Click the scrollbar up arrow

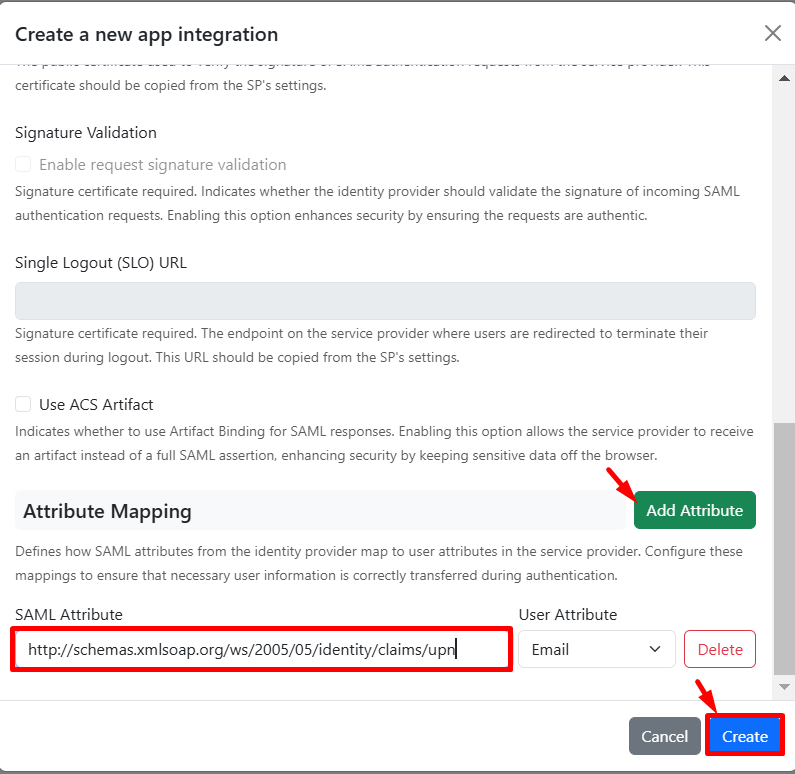click(784, 75)
